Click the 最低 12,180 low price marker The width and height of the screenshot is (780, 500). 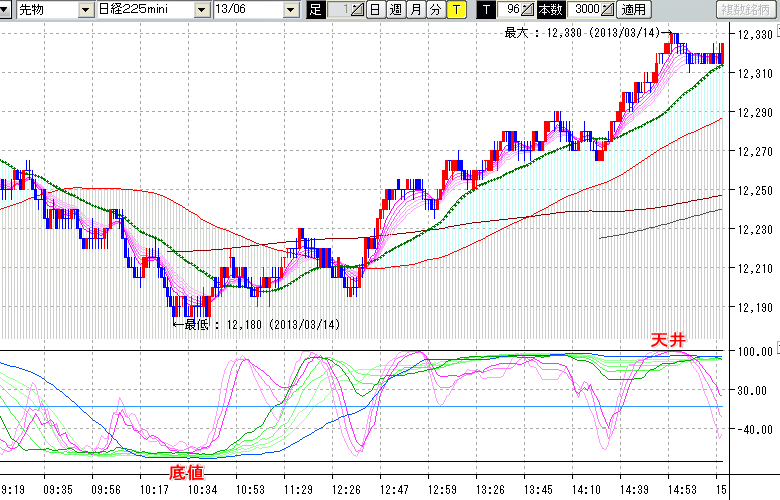[257, 324]
